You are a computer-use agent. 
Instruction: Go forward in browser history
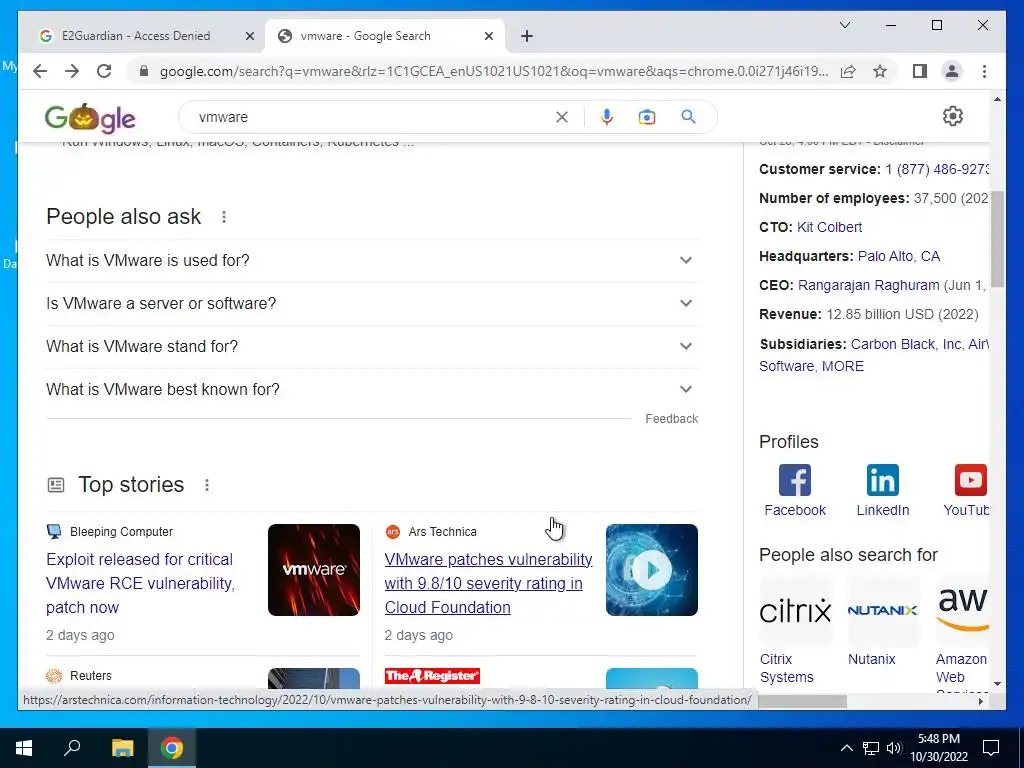tap(72, 71)
